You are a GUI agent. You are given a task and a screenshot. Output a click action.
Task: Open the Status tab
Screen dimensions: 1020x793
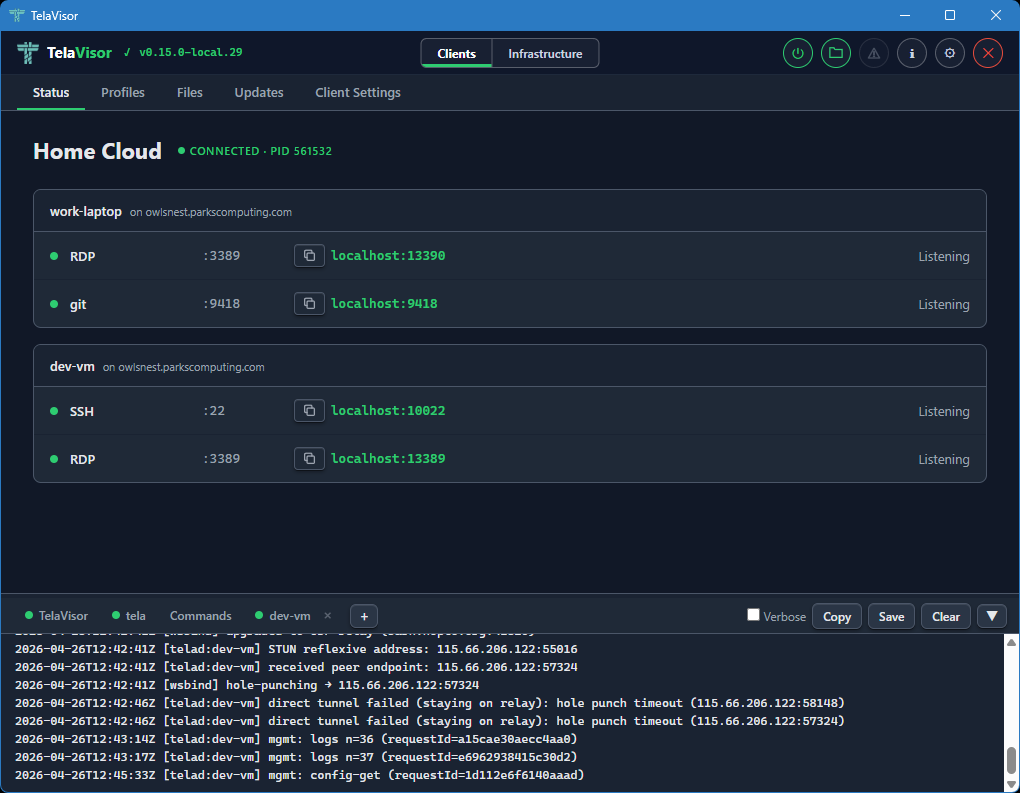[x=51, y=92]
